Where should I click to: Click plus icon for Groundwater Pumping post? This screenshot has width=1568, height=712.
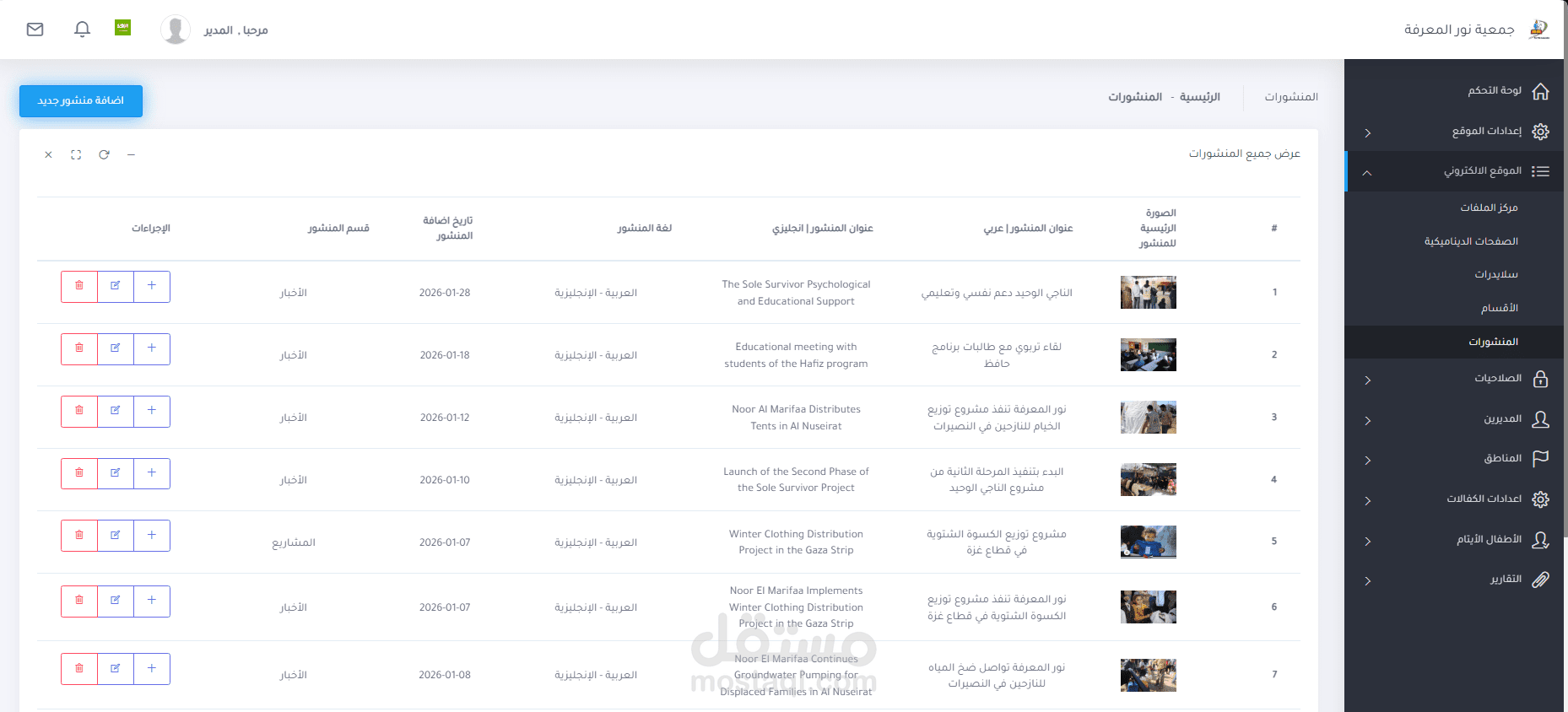pos(152,668)
